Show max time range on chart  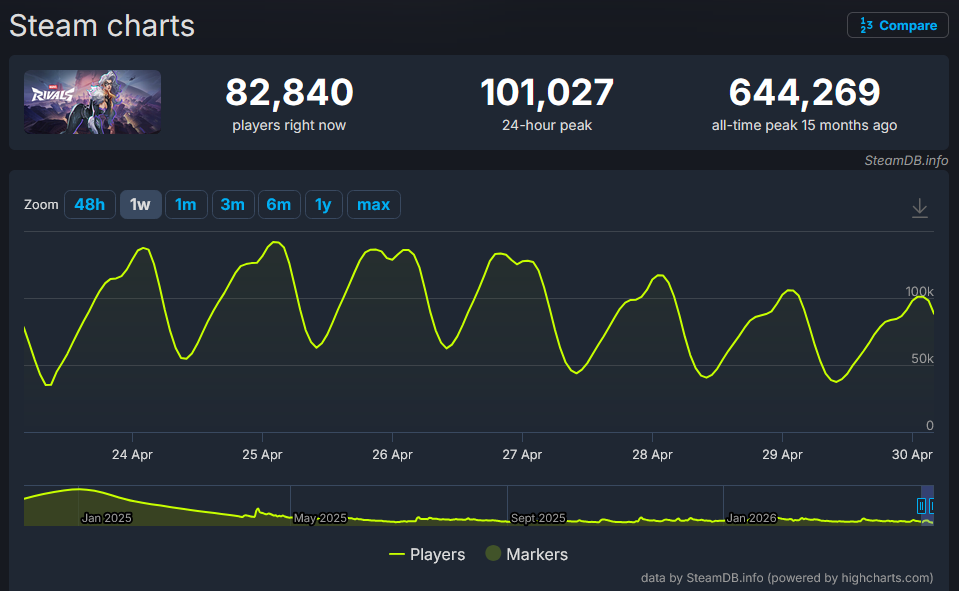374,204
